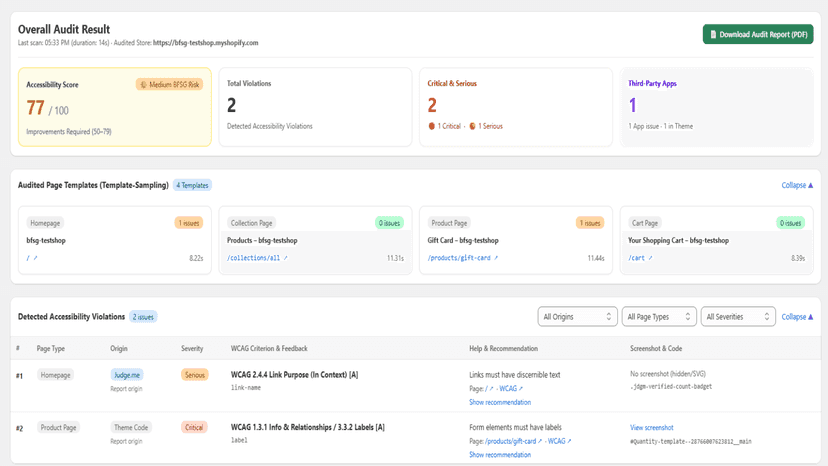Screen dimensions: 828x466
Task: Click the Theme Code origin badge
Action: coord(130,427)
